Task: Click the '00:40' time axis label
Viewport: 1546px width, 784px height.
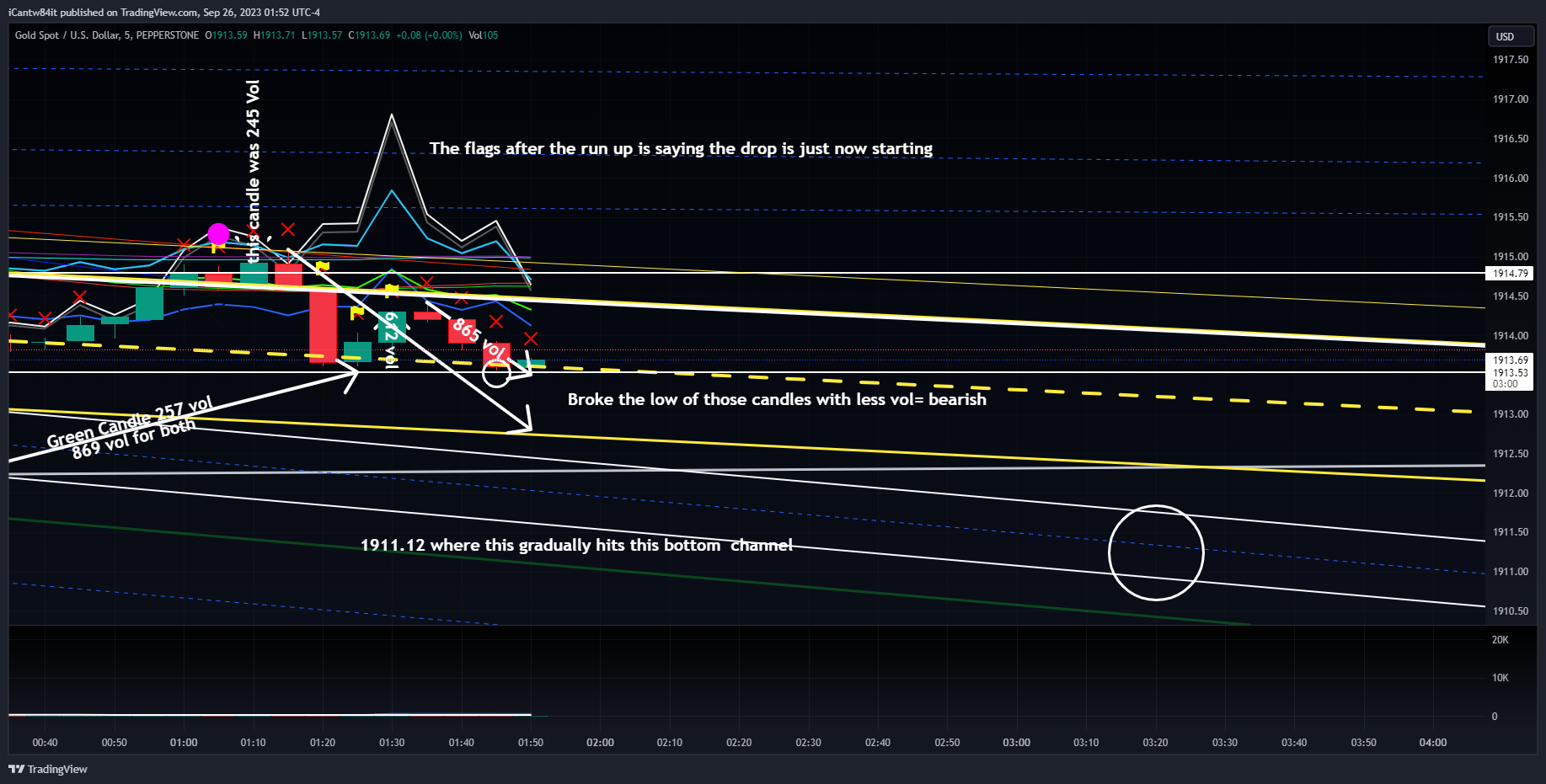Action: pyautogui.click(x=45, y=743)
